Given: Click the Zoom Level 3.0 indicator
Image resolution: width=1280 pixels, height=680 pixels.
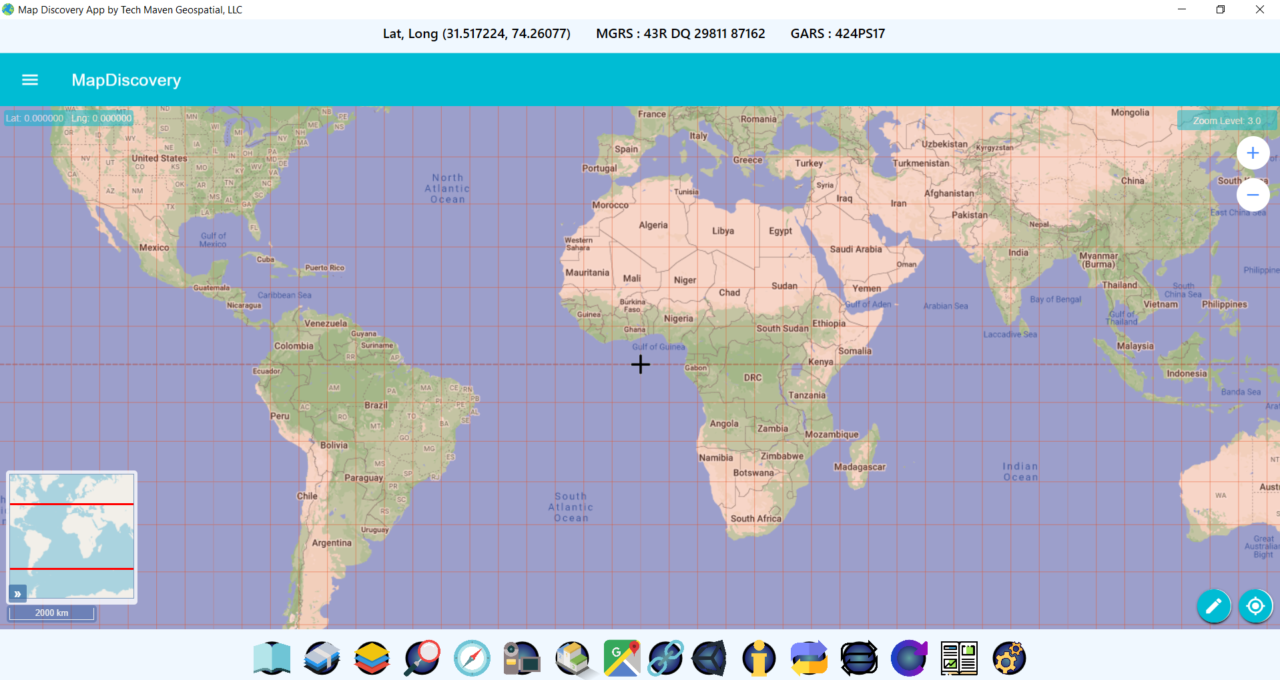Looking at the screenshot, I should tap(1226, 119).
